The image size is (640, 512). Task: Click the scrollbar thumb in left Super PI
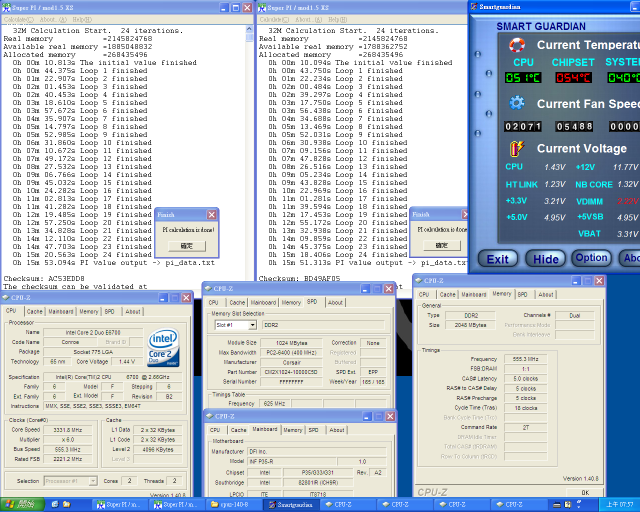click(x=249, y=38)
